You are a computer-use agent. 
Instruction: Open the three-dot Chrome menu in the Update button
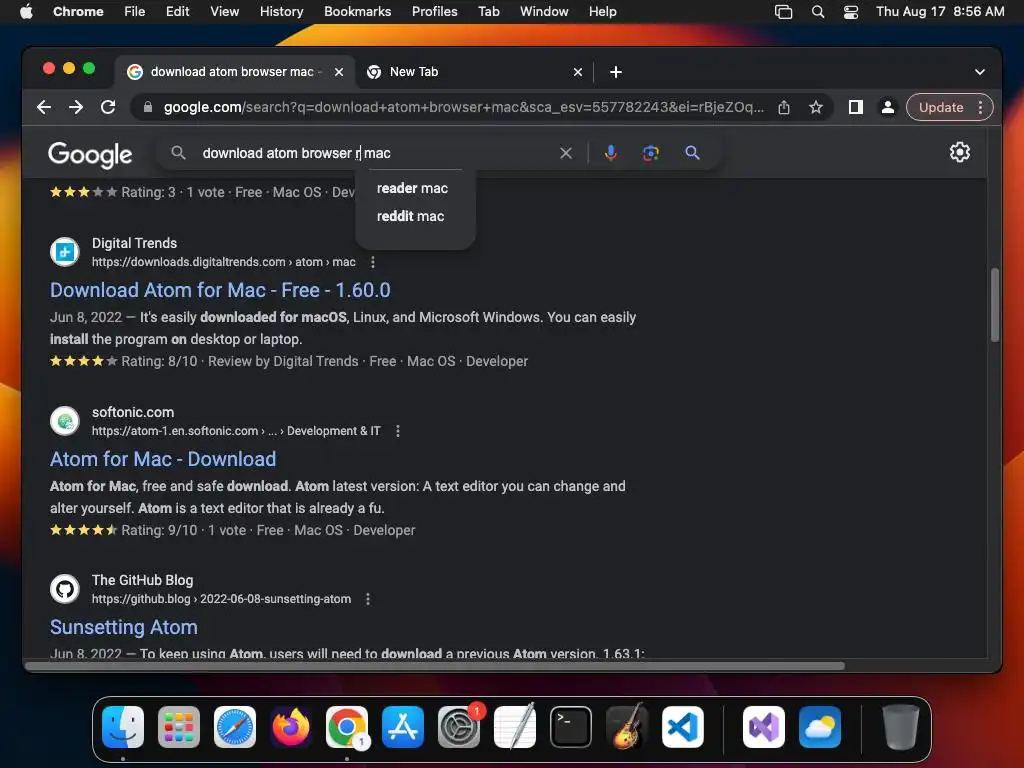coord(980,107)
